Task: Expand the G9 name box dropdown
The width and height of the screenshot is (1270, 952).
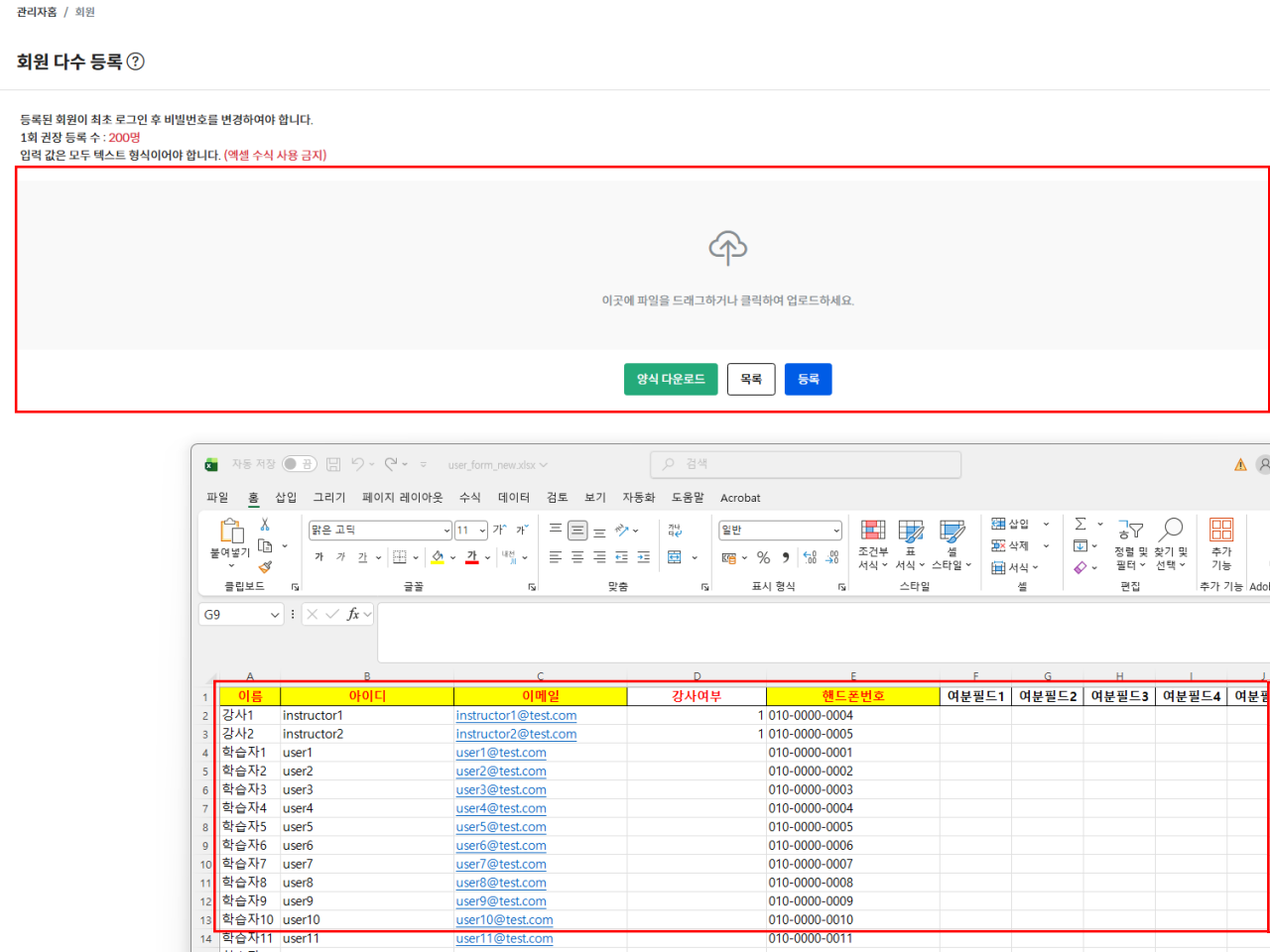Action: [275, 615]
